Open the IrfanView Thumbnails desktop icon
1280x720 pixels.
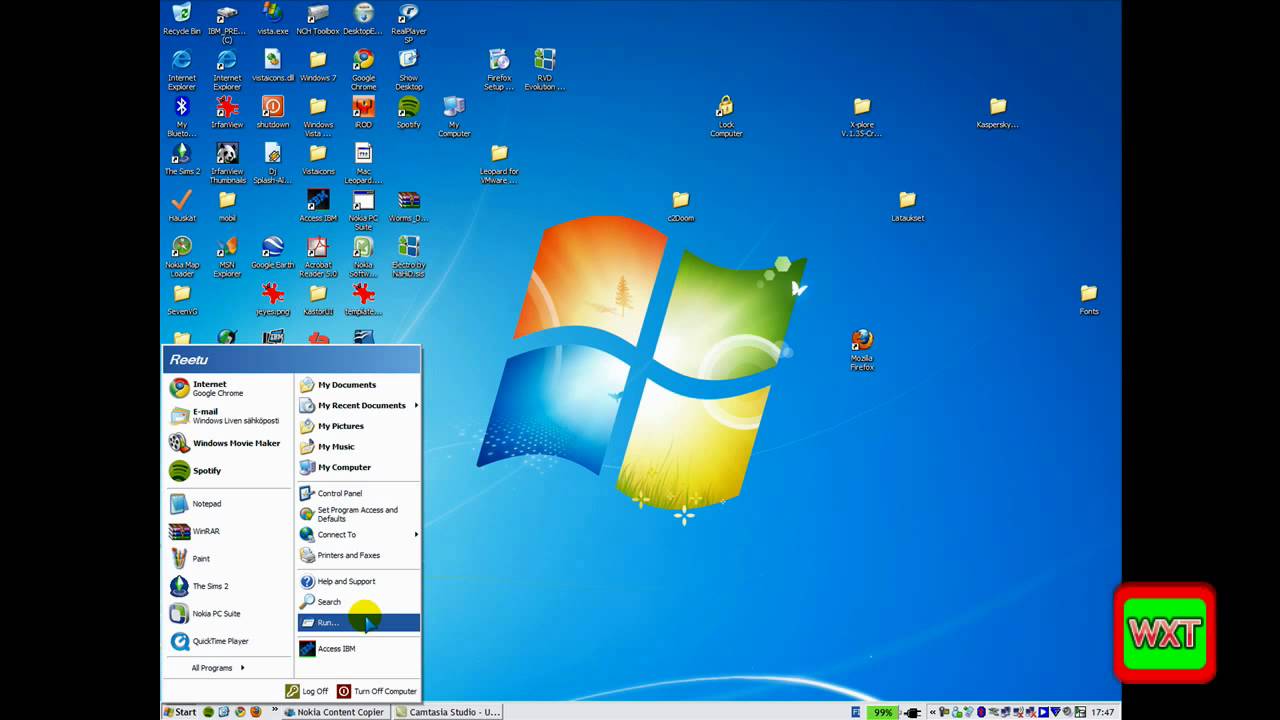(227, 162)
